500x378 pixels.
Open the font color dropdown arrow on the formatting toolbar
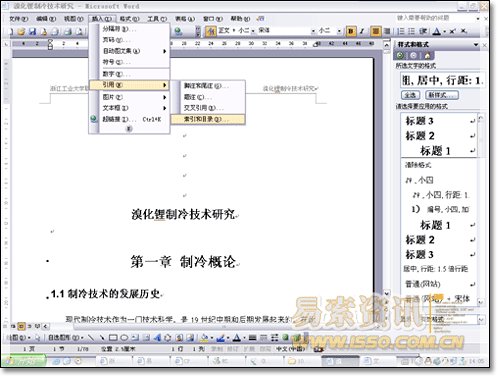(x=444, y=32)
